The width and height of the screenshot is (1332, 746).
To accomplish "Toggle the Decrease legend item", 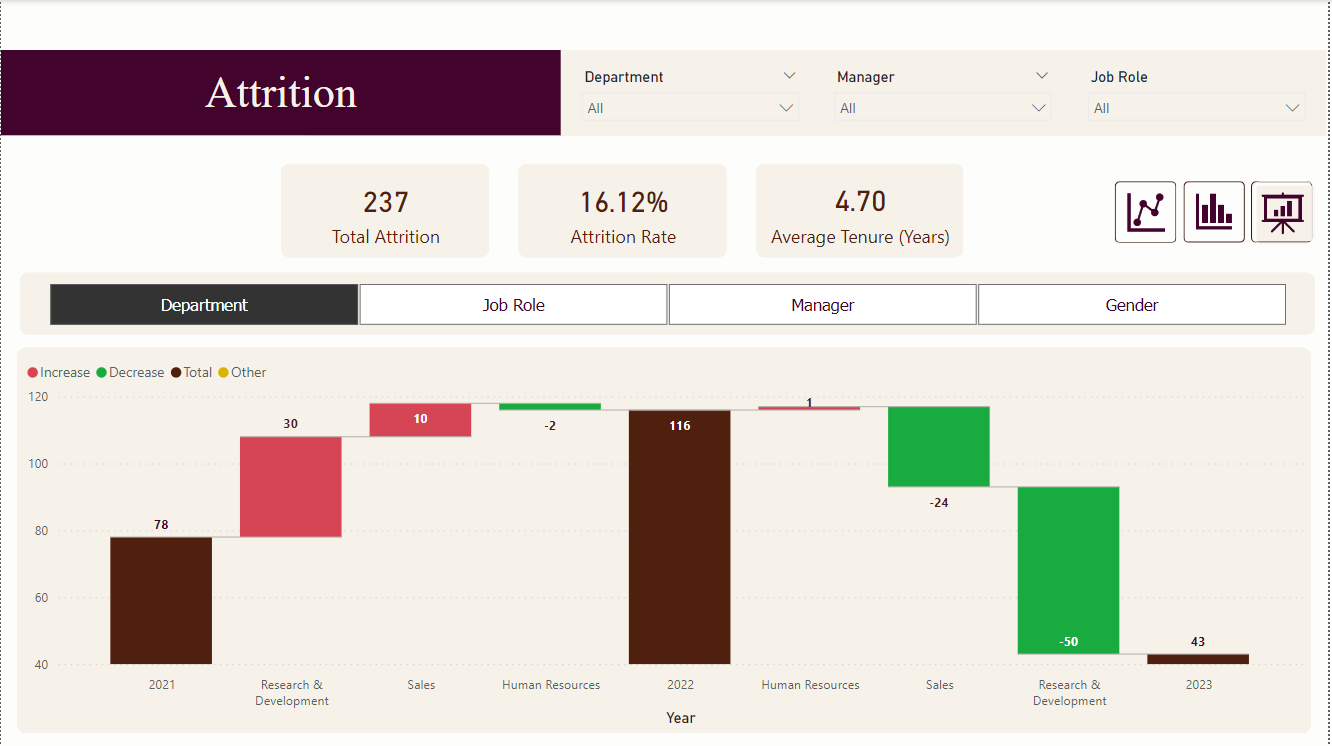I will pos(130,371).
